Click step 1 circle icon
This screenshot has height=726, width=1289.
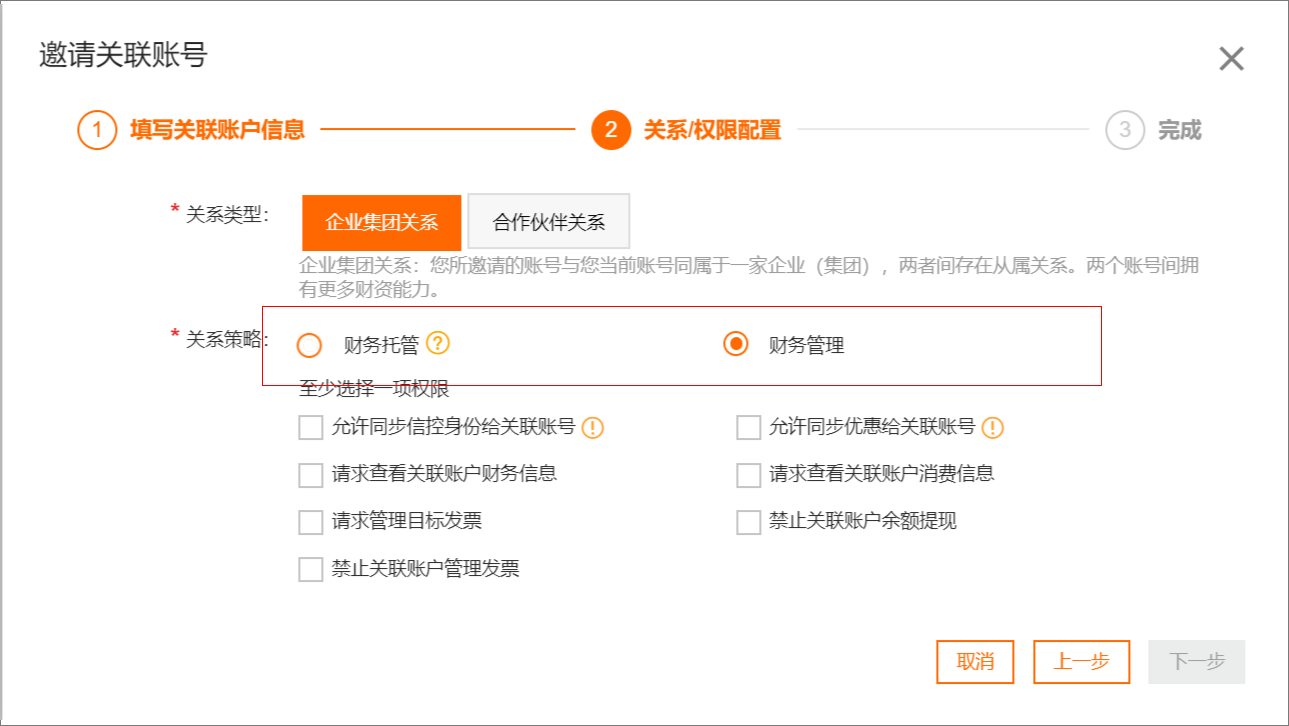pos(97,130)
